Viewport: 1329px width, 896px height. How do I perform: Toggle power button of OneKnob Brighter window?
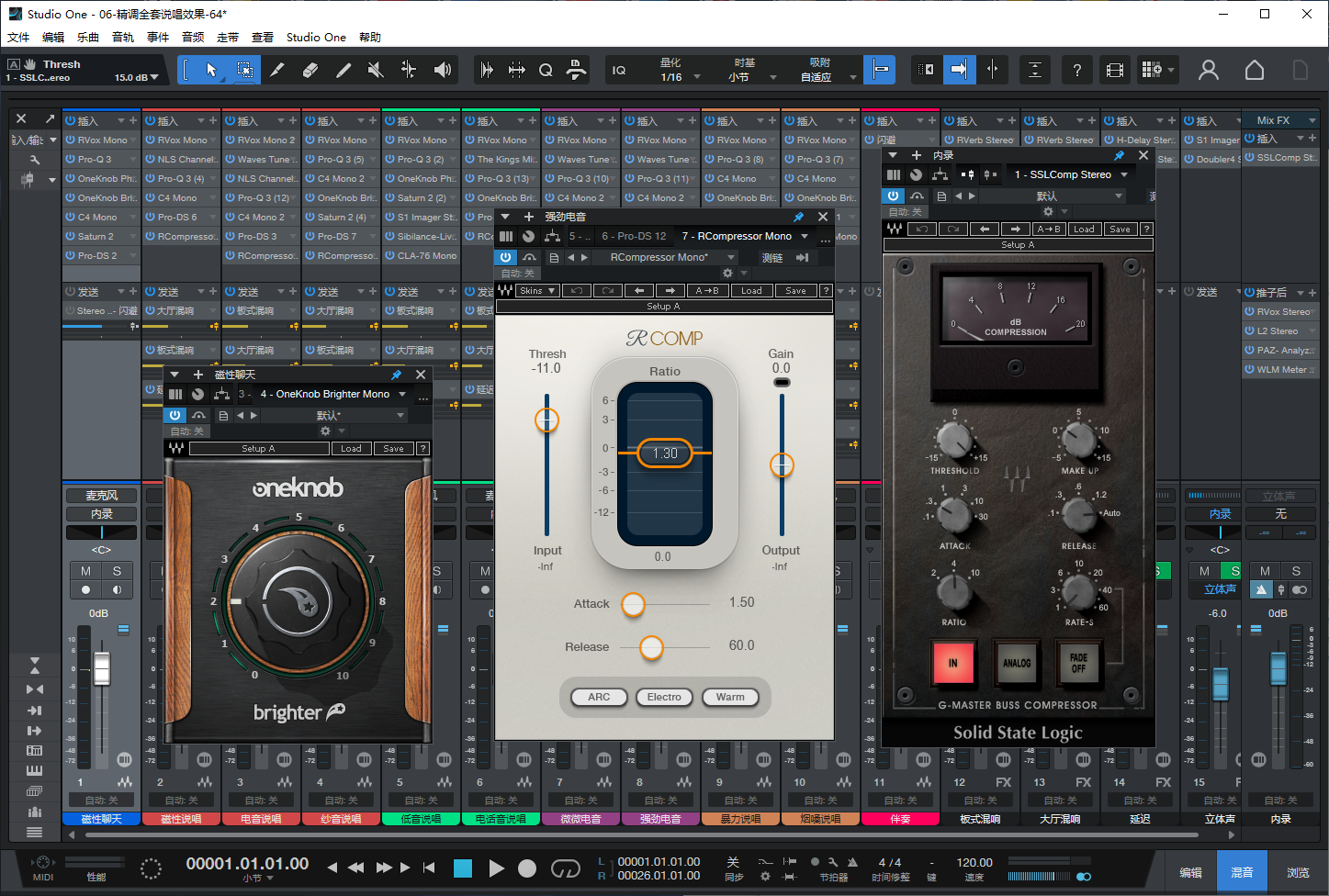(x=175, y=416)
